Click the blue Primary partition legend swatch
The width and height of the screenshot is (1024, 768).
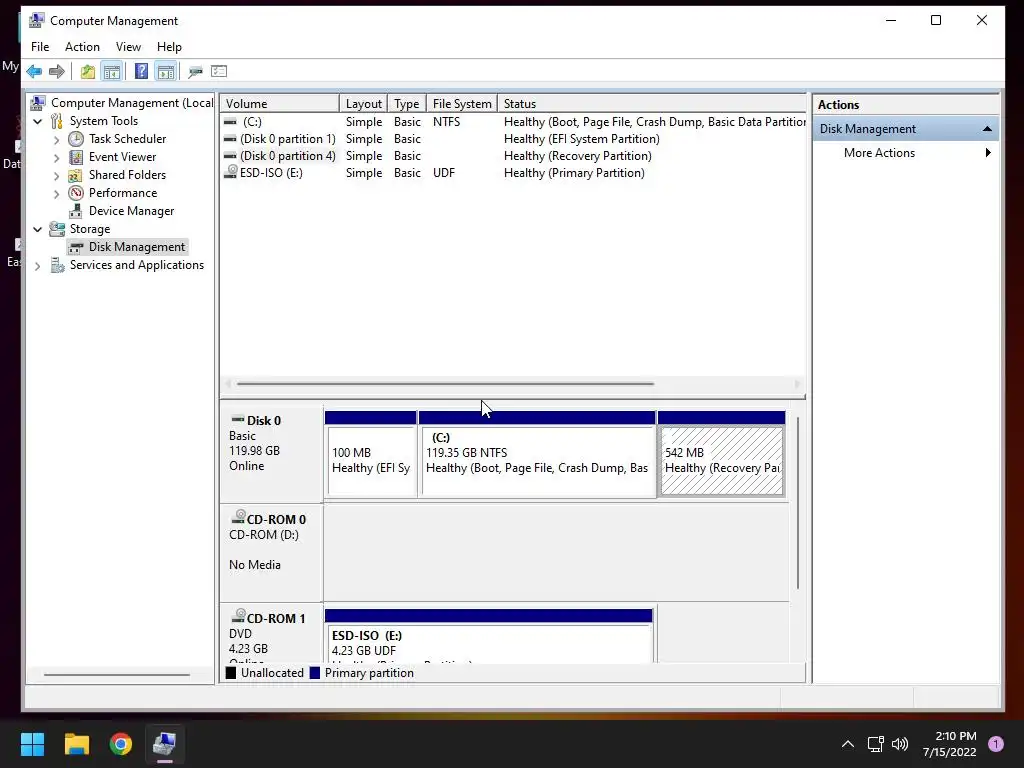pyautogui.click(x=315, y=673)
